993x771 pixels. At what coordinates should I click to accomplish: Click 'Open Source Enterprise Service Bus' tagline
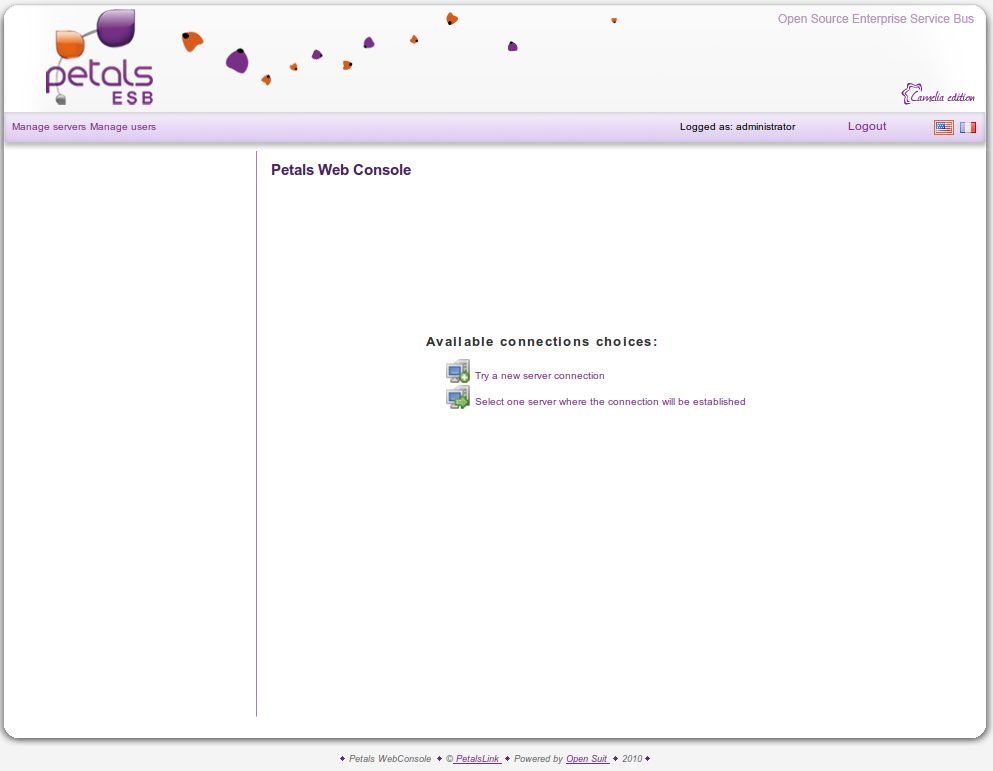pos(875,19)
